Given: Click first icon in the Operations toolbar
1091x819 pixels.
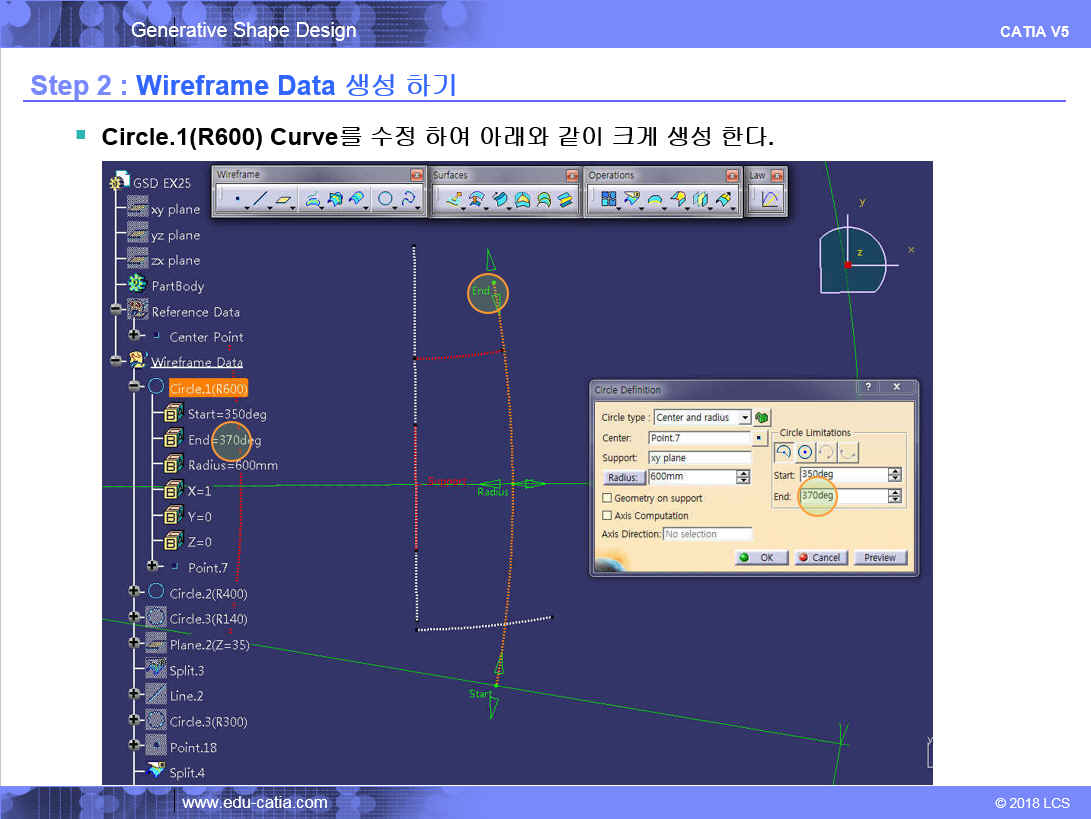Looking at the screenshot, I should [x=608, y=200].
